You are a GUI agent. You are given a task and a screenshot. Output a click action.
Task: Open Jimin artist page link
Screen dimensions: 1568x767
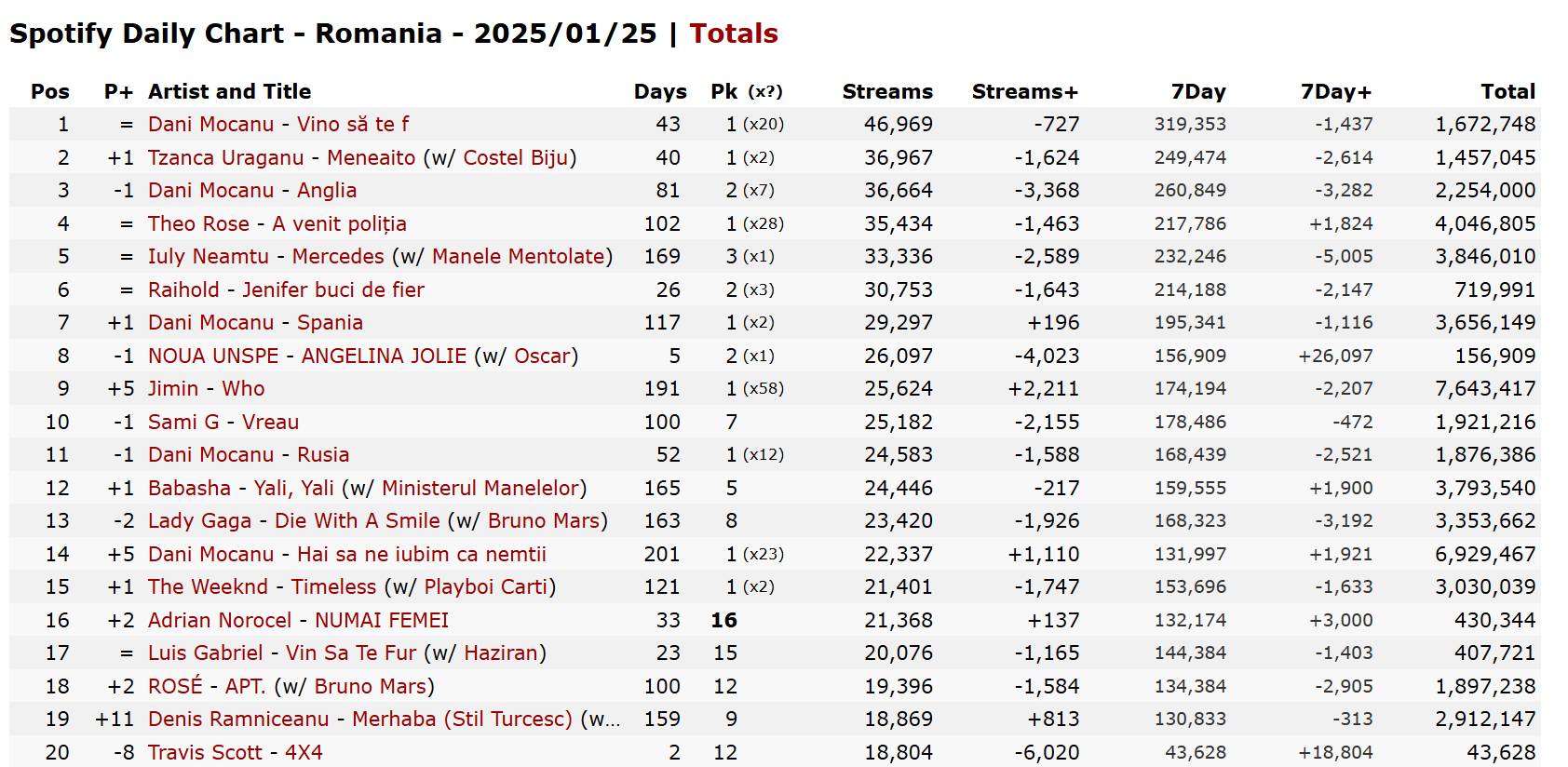[x=173, y=388]
